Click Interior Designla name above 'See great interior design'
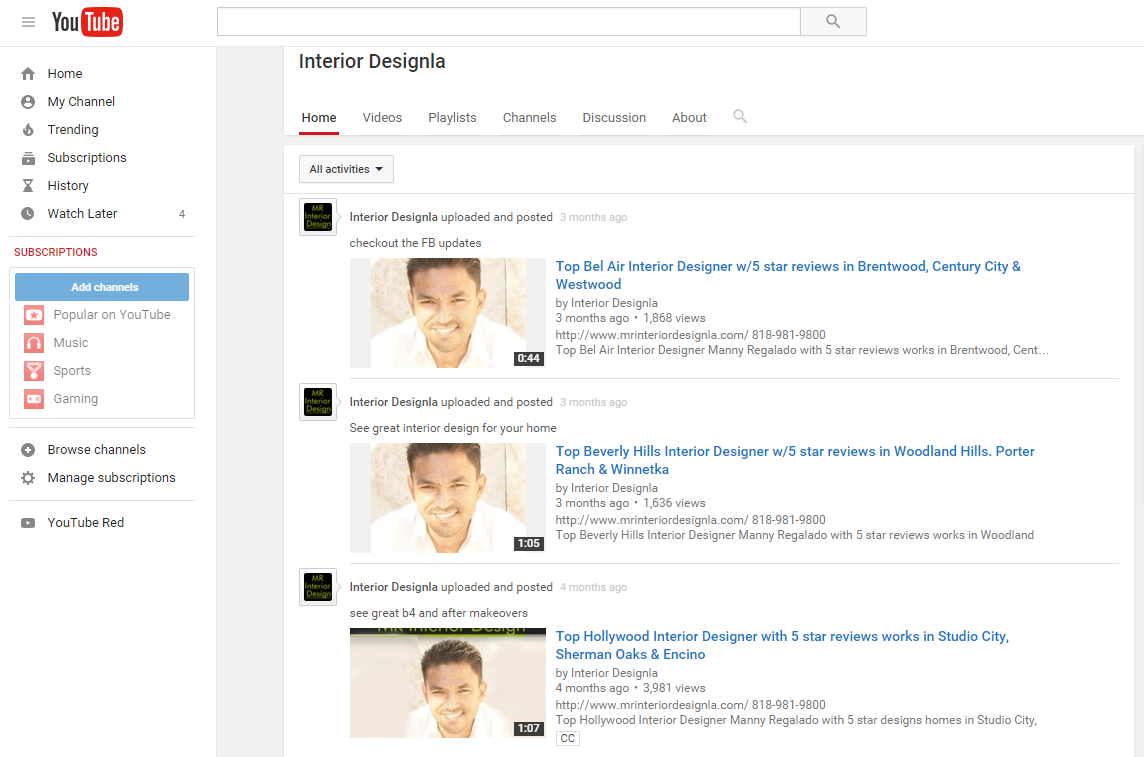1144x757 pixels. tap(393, 403)
